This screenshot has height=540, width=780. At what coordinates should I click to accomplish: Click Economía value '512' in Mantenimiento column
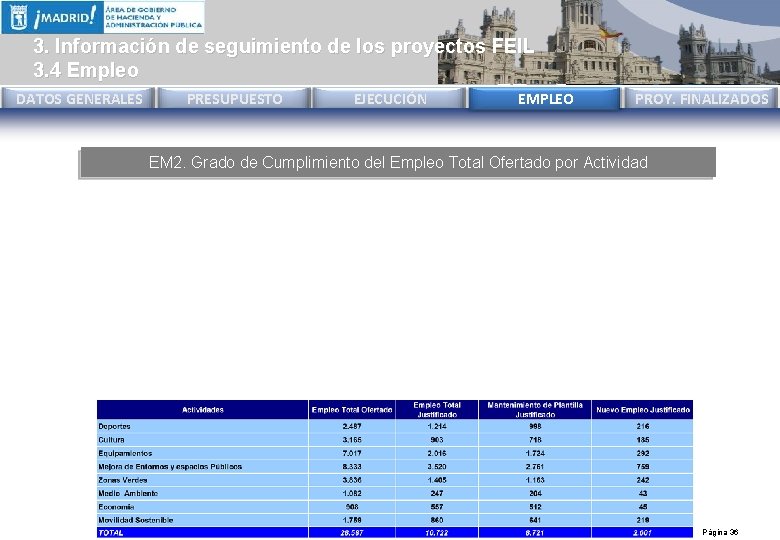click(x=535, y=507)
